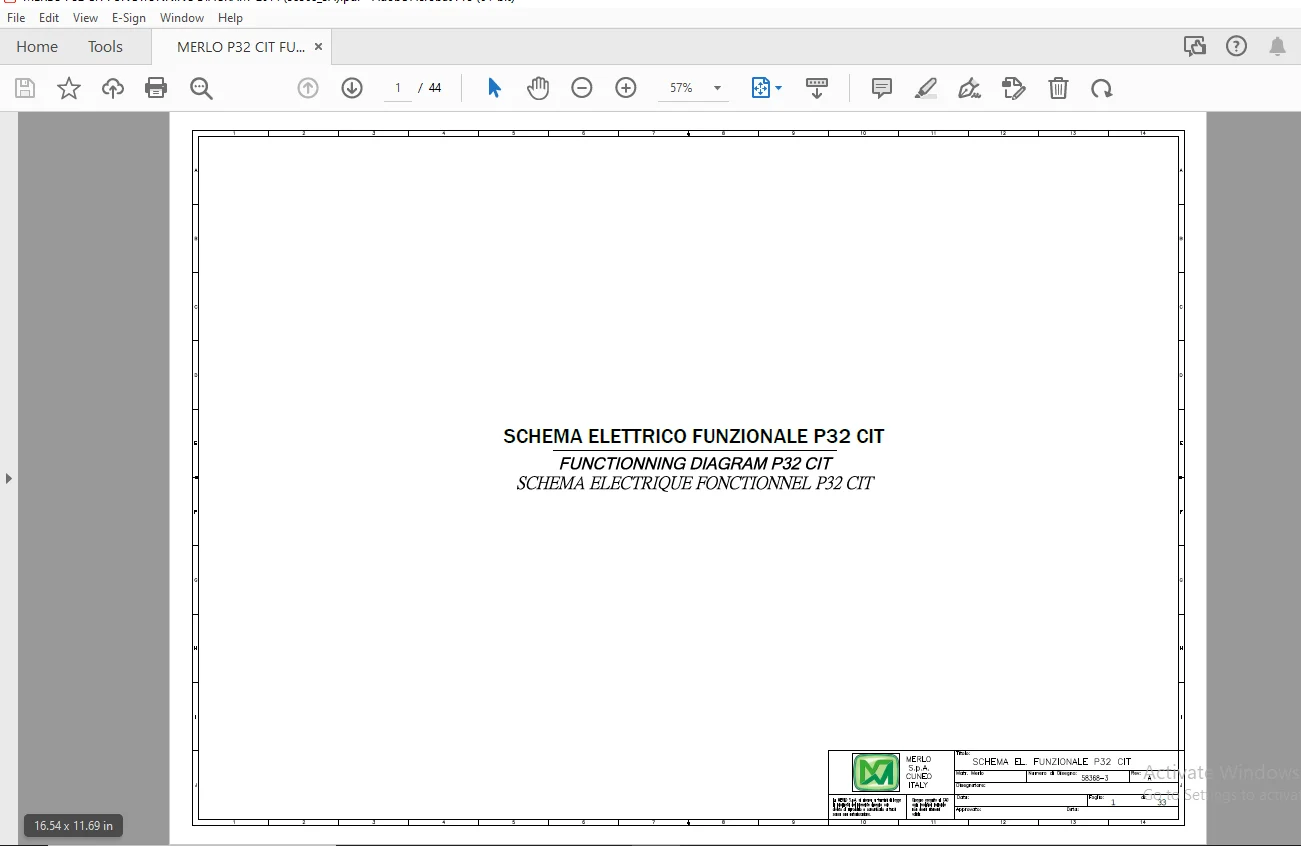Switch to the Hand pan tool
The width and height of the screenshot is (1301, 846).
click(x=538, y=88)
